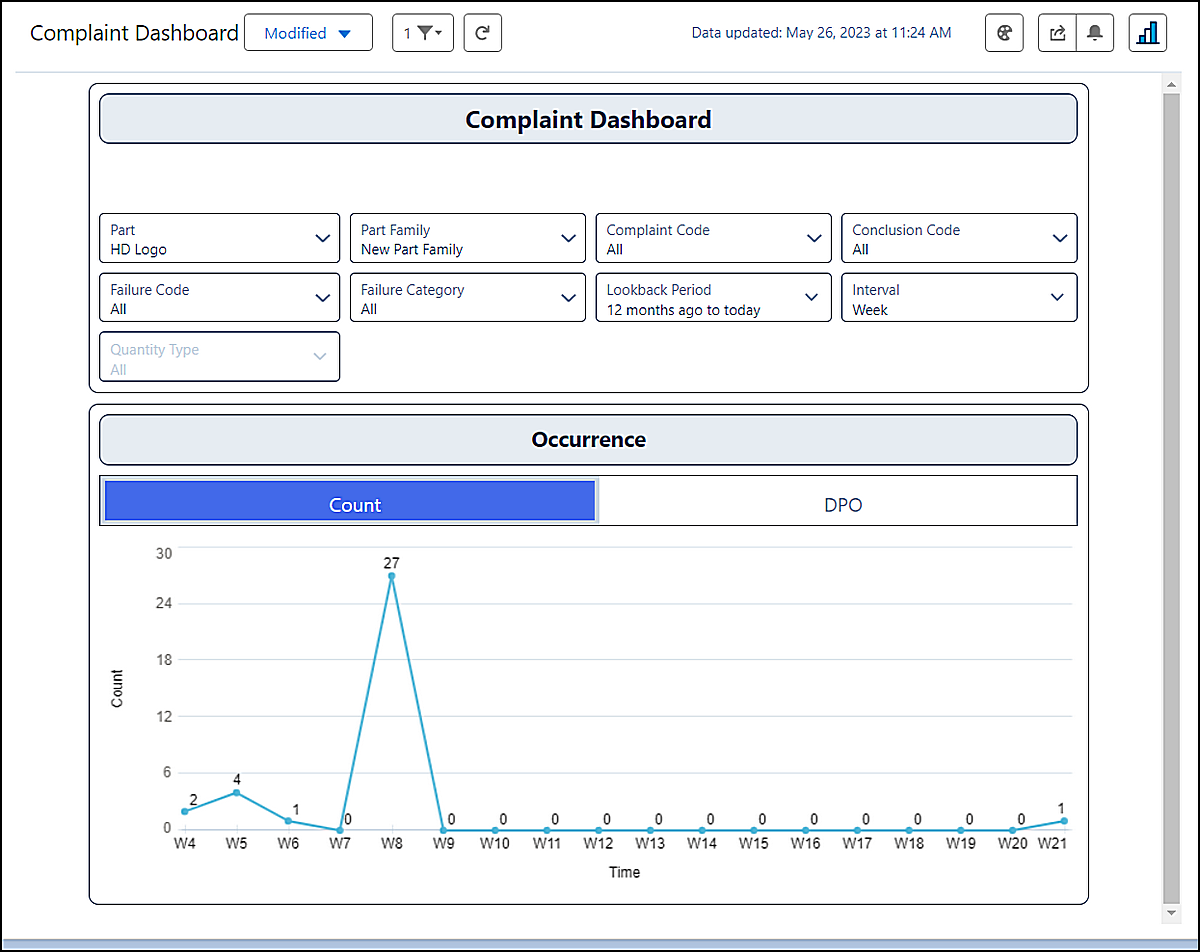Click the refresh dashboard icon
This screenshot has height=952, width=1200.
(482, 33)
